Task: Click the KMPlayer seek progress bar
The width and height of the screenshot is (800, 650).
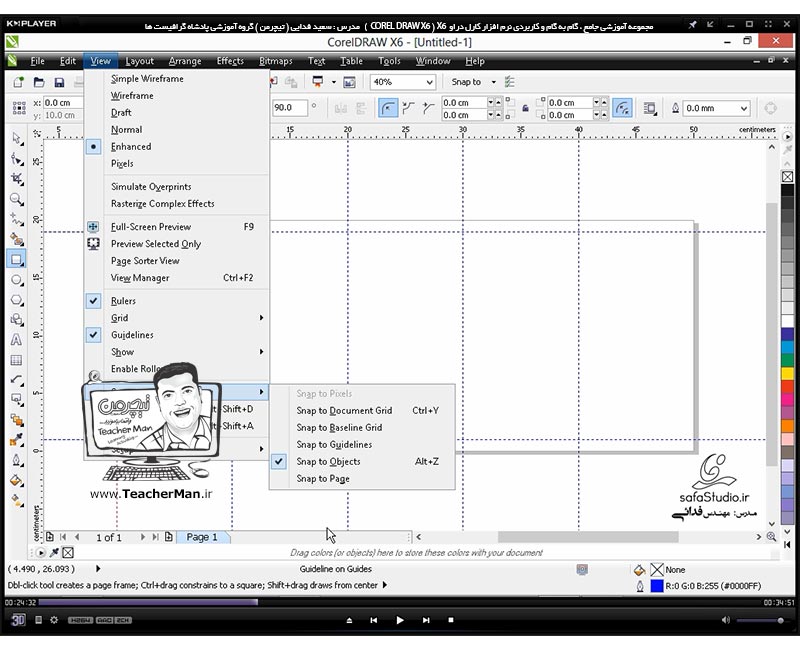Action: [401, 603]
